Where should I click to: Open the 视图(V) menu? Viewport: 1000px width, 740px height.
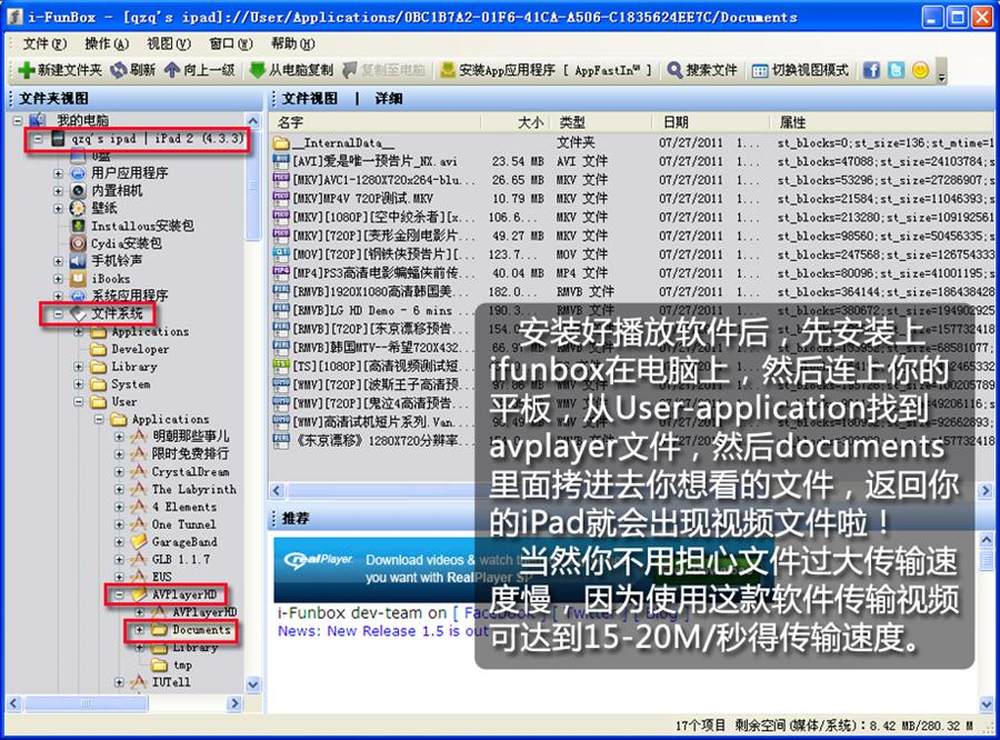168,43
